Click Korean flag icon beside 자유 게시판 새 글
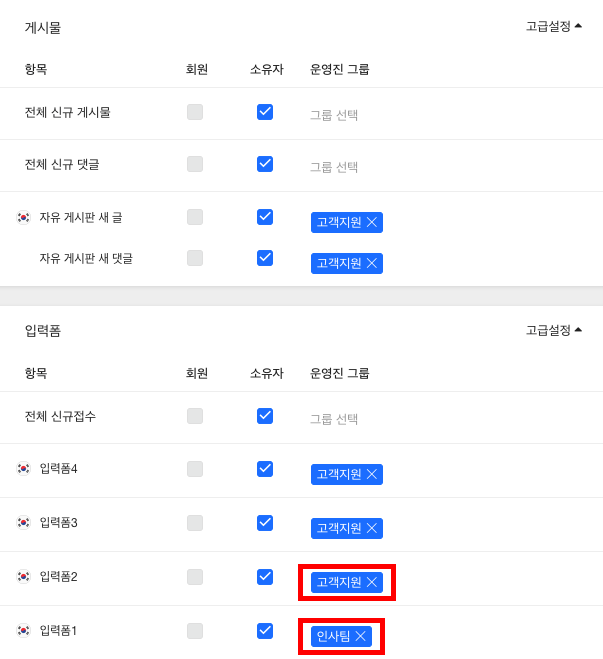 point(24,217)
